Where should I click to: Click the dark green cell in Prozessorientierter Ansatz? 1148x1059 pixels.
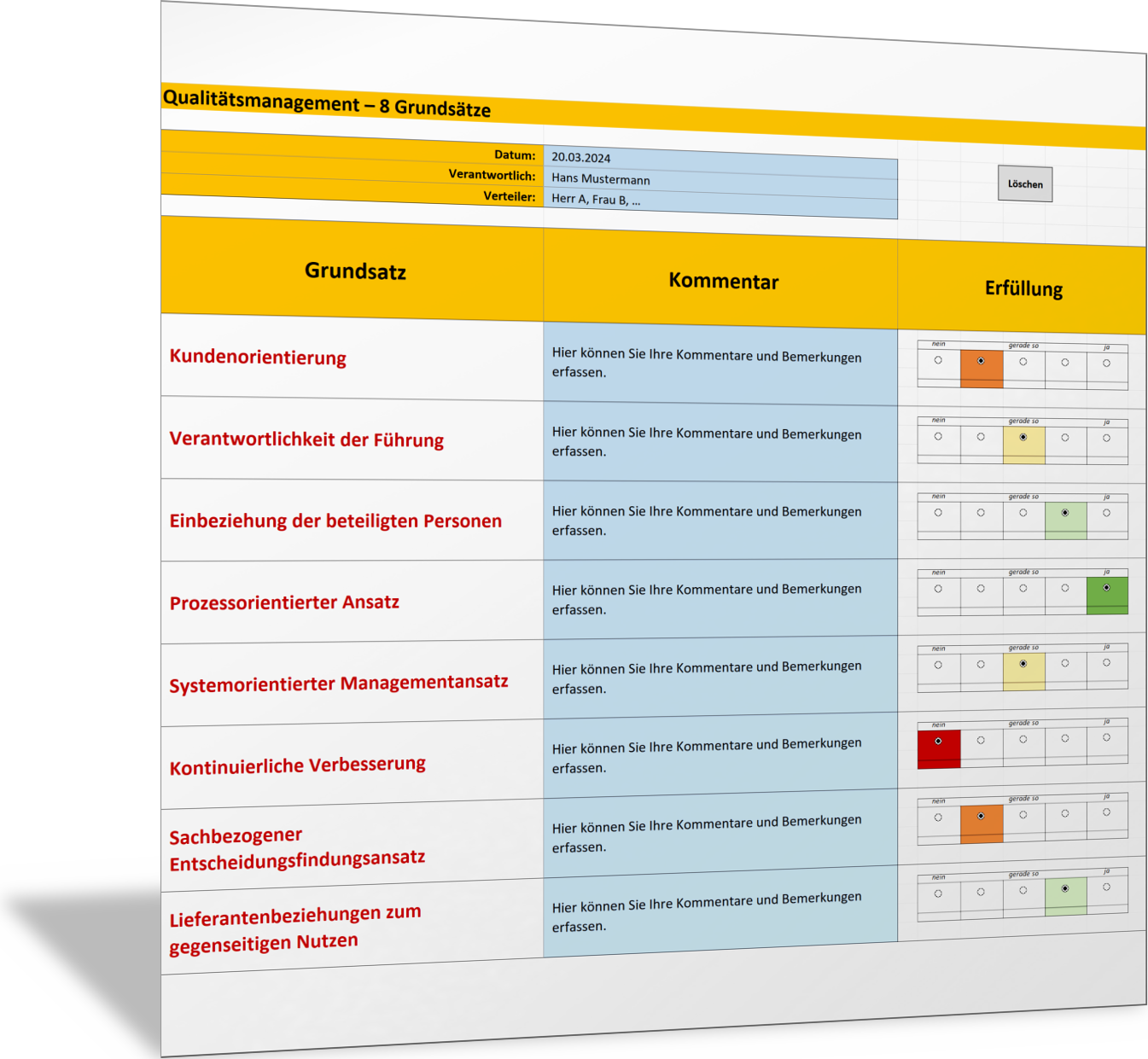(1107, 596)
